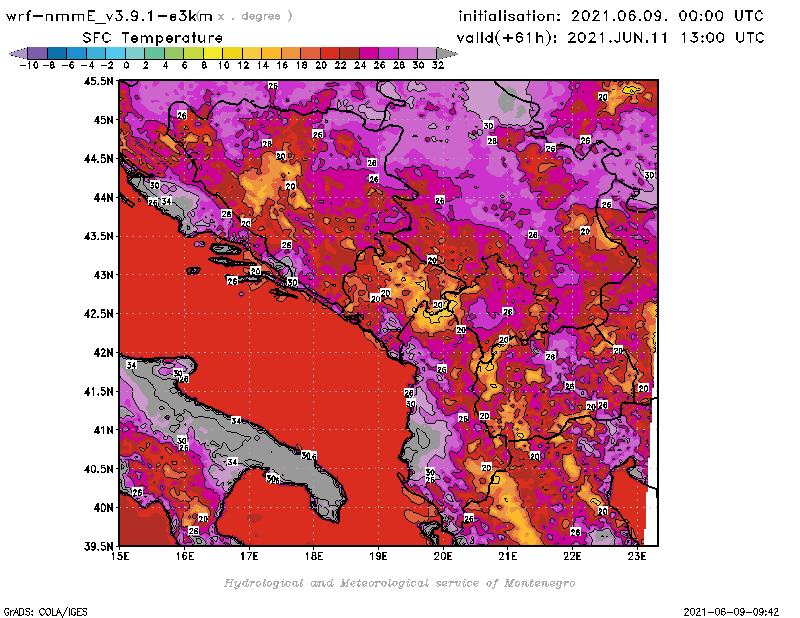This screenshot has height=618, width=800.
Task: Pick the green swatch between 2 and 4
Action: point(154,53)
